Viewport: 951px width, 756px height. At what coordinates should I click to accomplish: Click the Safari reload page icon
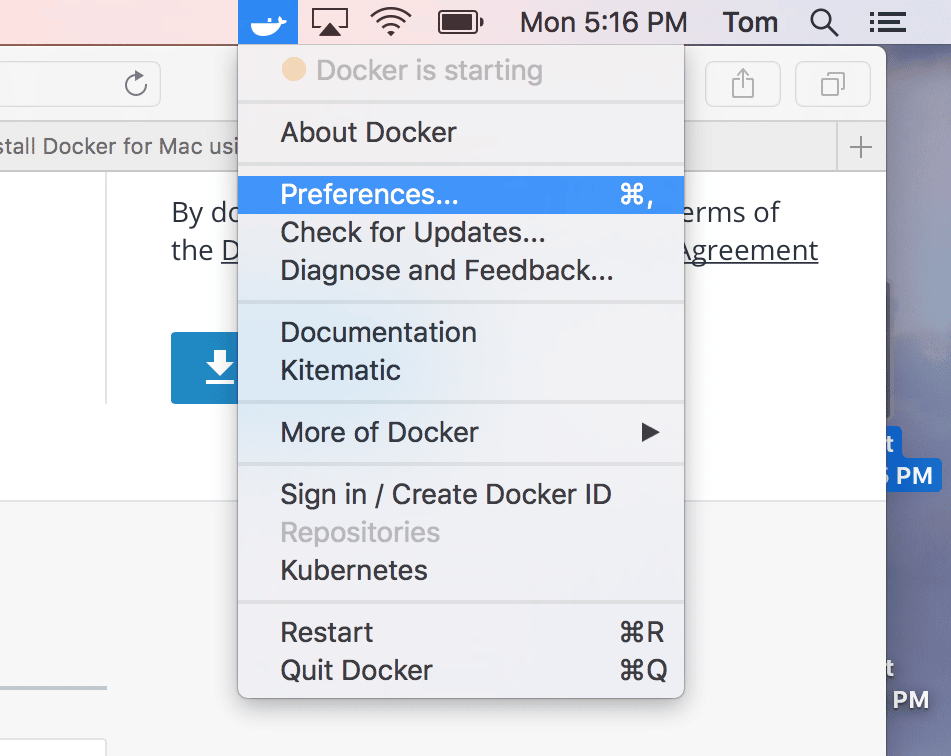tap(136, 84)
